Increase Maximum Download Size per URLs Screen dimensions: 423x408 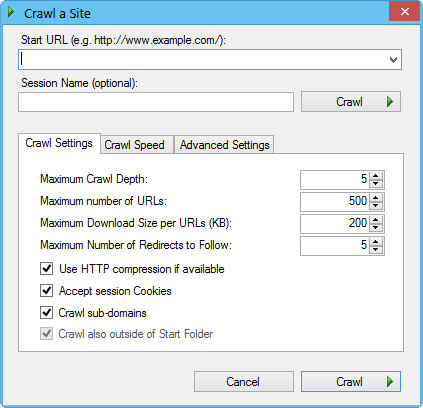[376, 220]
